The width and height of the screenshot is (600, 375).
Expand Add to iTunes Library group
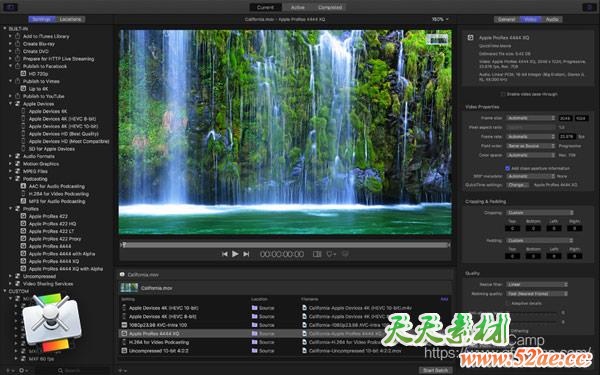pyautogui.click(x=10, y=36)
